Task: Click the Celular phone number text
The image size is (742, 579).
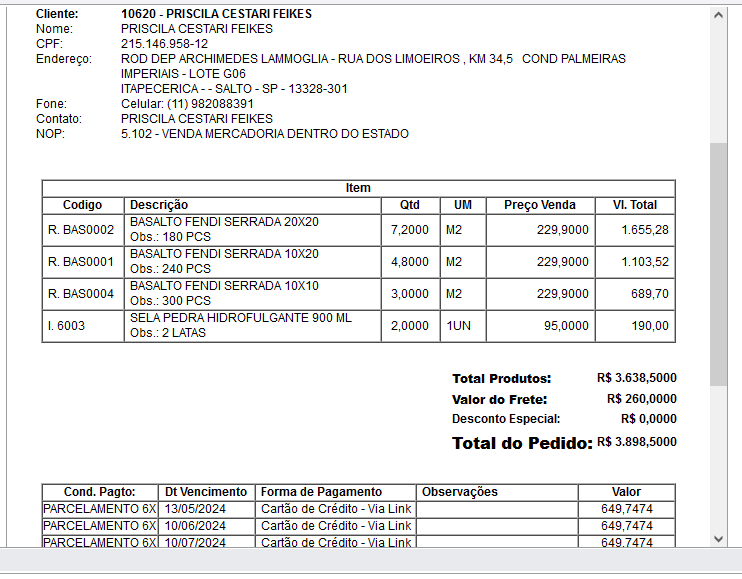Action: tap(187, 104)
